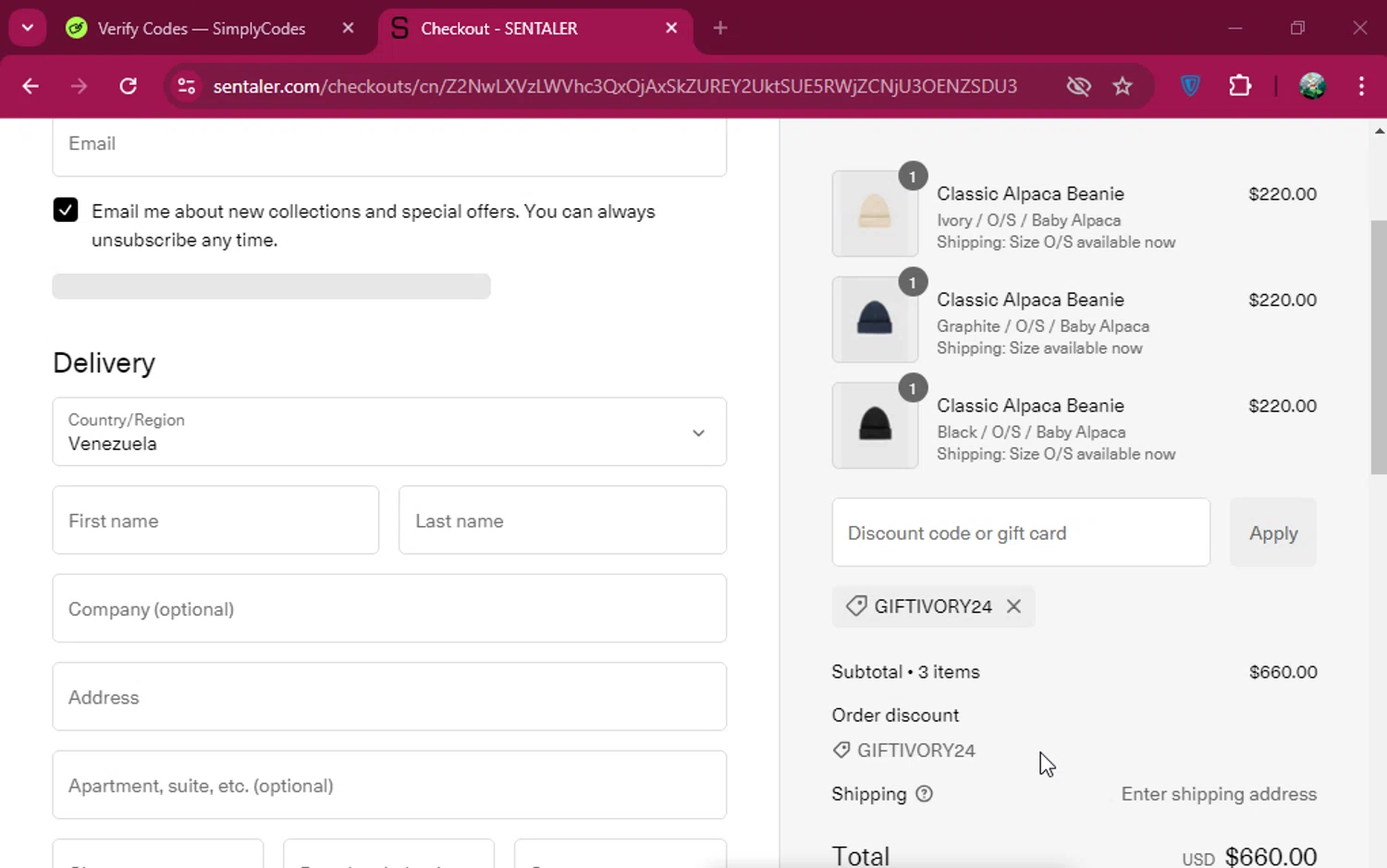Minimize the browser window
This screenshot has height=868, width=1387.
click(1234, 28)
